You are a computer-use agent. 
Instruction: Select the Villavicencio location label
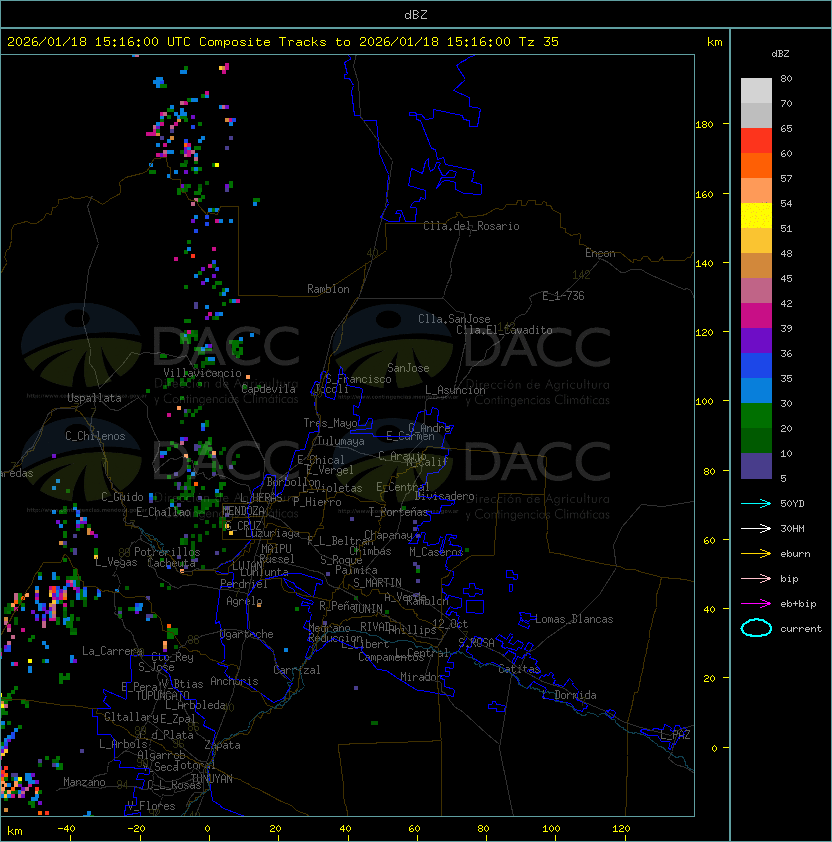[x=202, y=373]
